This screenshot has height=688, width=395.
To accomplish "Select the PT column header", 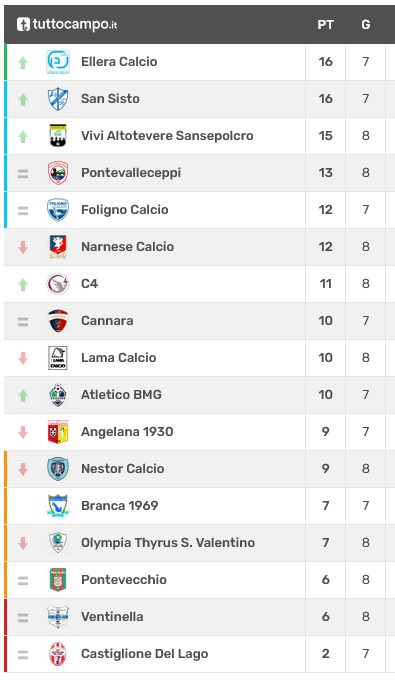I will pos(325,25).
